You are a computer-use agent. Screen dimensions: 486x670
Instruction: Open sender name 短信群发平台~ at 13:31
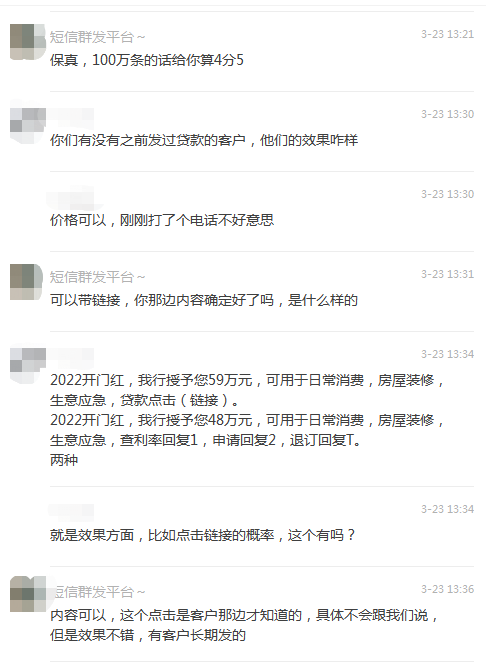tap(97, 277)
